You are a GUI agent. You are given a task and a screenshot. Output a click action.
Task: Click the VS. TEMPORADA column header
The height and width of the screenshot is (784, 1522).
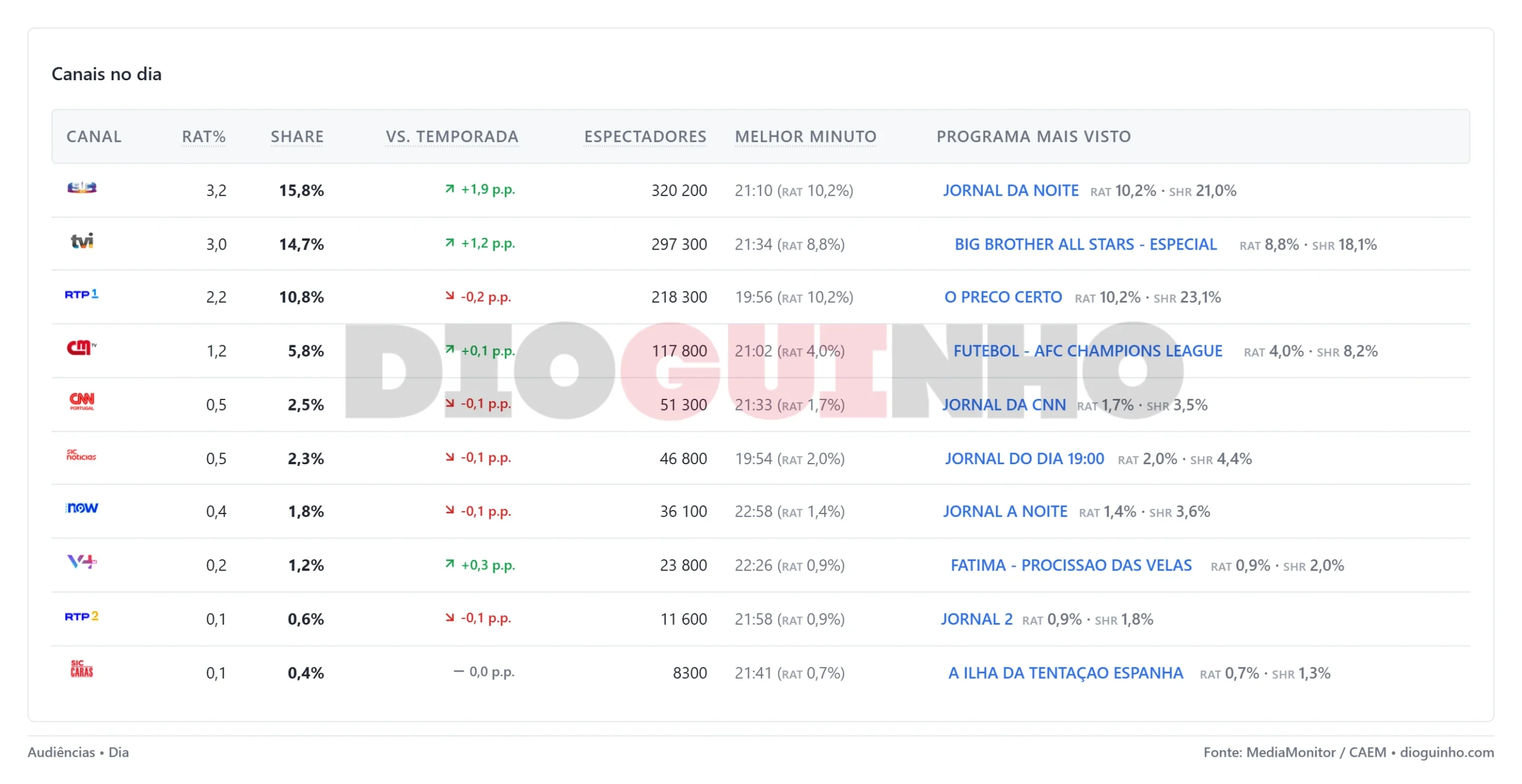coord(451,136)
